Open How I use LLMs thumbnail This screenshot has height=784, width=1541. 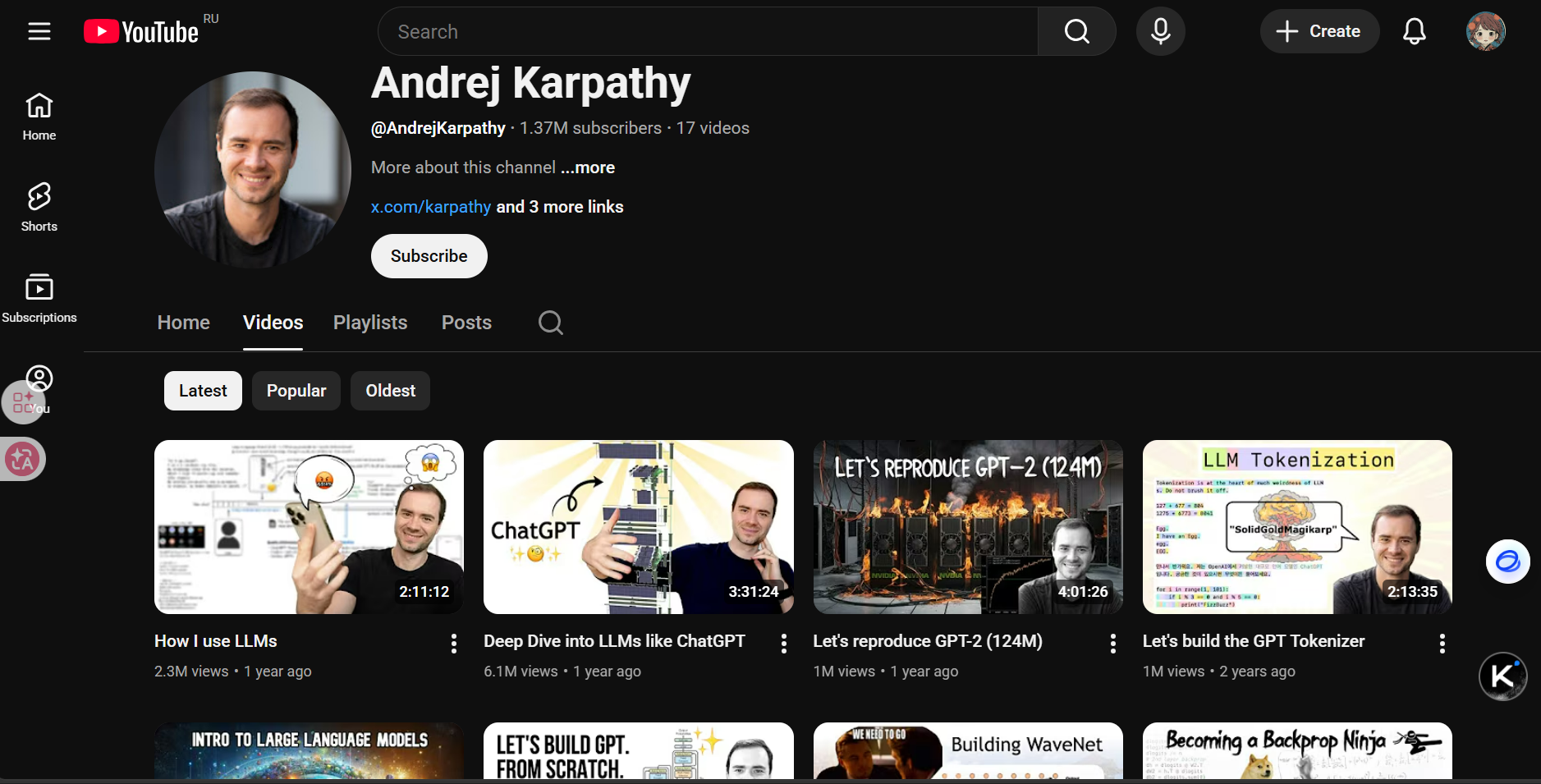[x=309, y=527]
